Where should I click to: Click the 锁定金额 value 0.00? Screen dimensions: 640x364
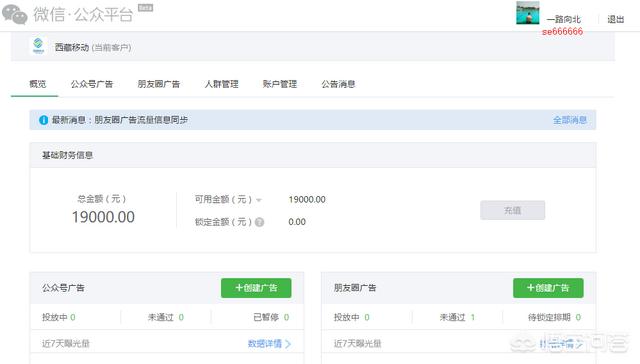pos(297,222)
